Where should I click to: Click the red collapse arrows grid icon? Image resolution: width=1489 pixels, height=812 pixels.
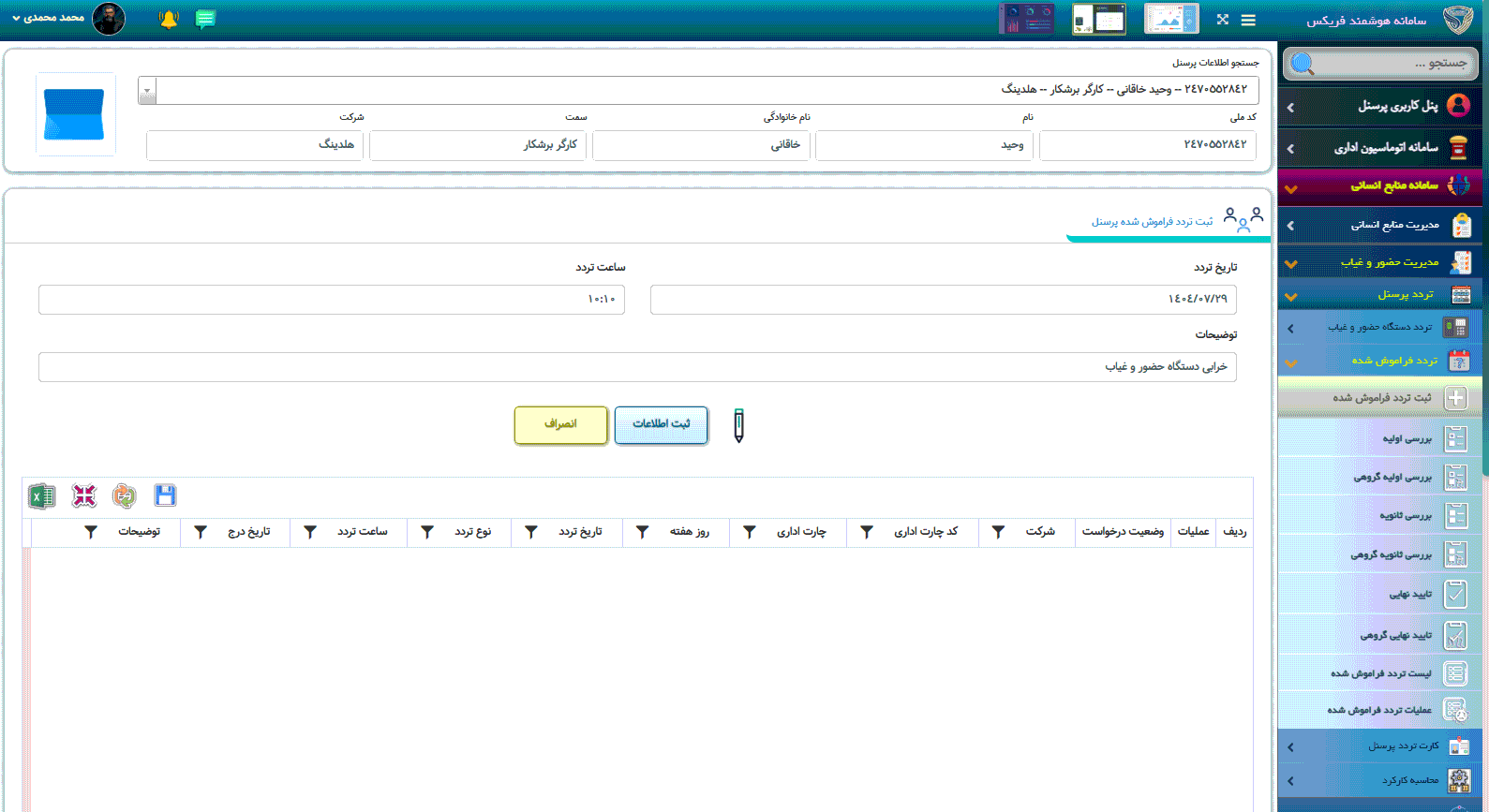84,495
